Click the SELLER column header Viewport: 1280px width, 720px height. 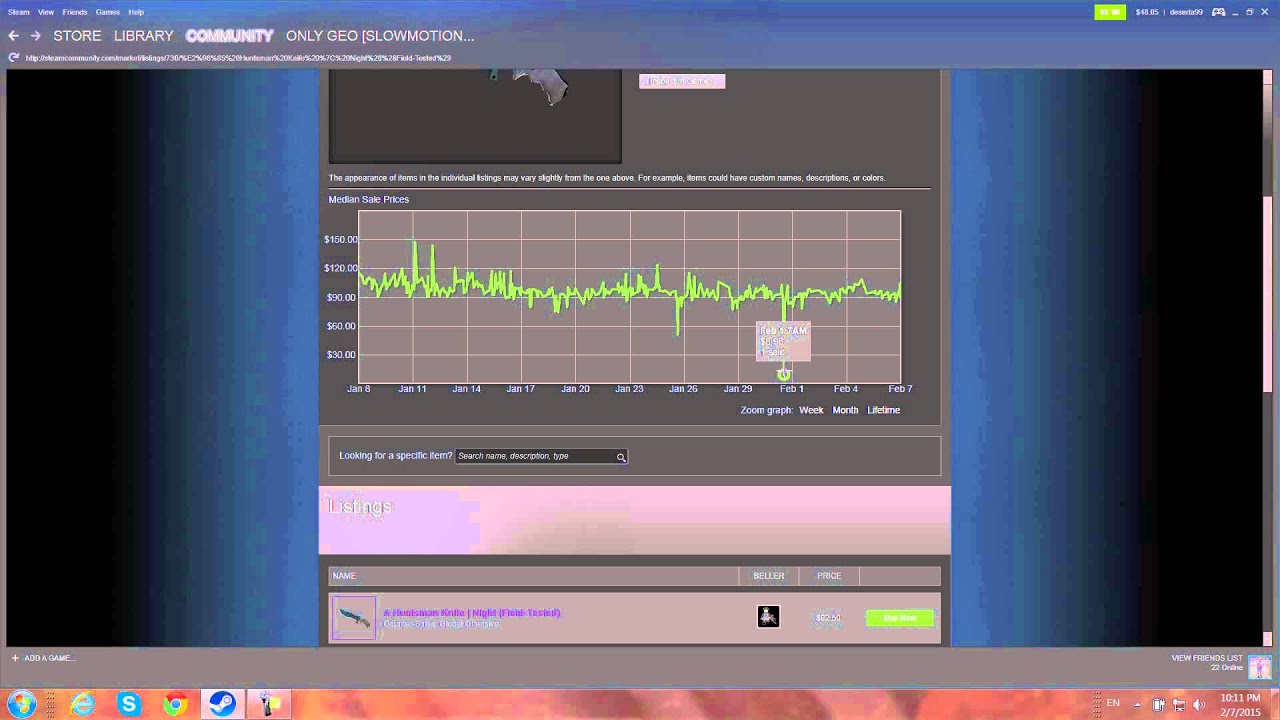769,576
